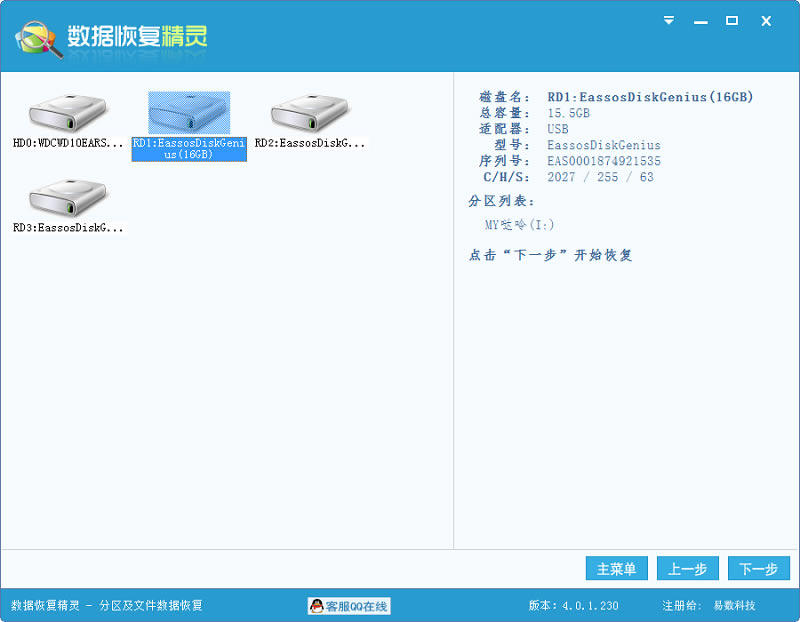Click the RD3:EassosDiskG... label text
Viewport: 800px width, 622px height.
(x=68, y=228)
